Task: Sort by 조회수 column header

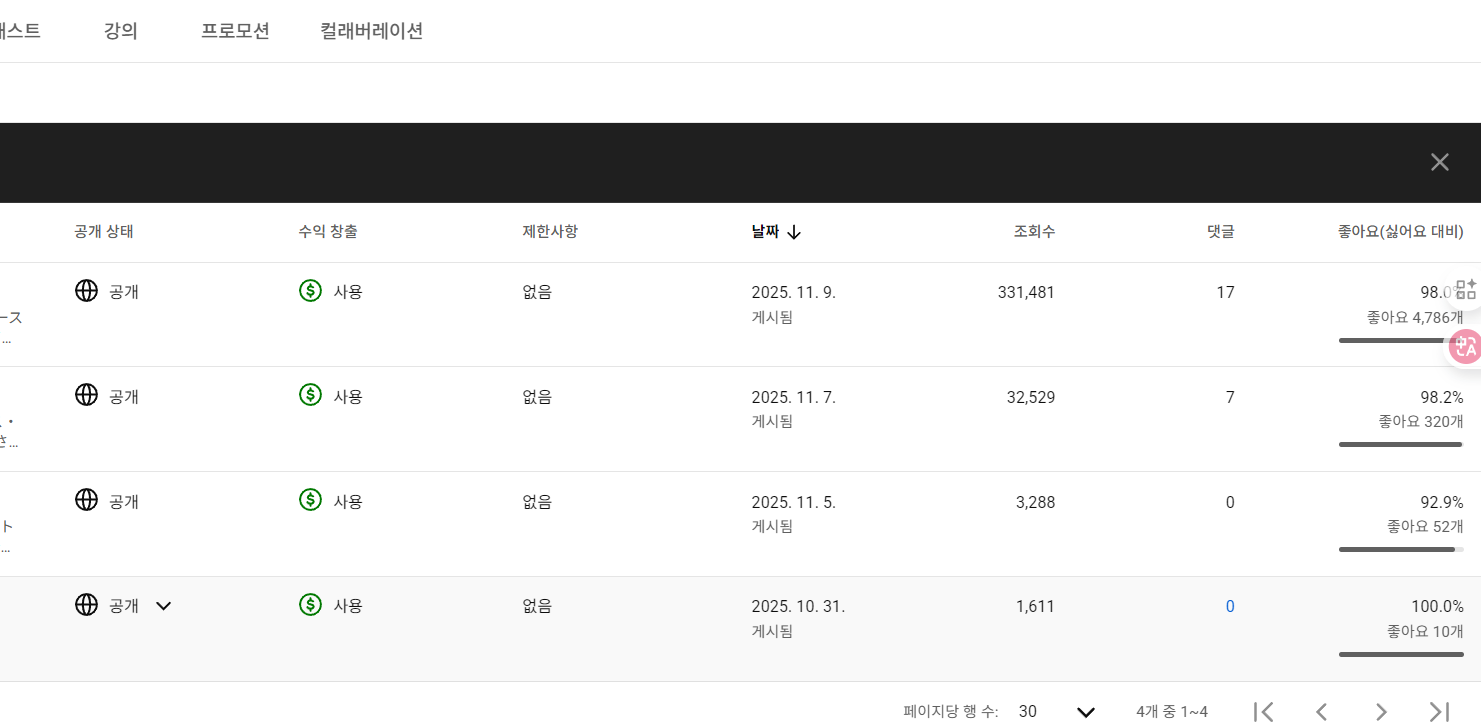Action: (x=1034, y=232)
